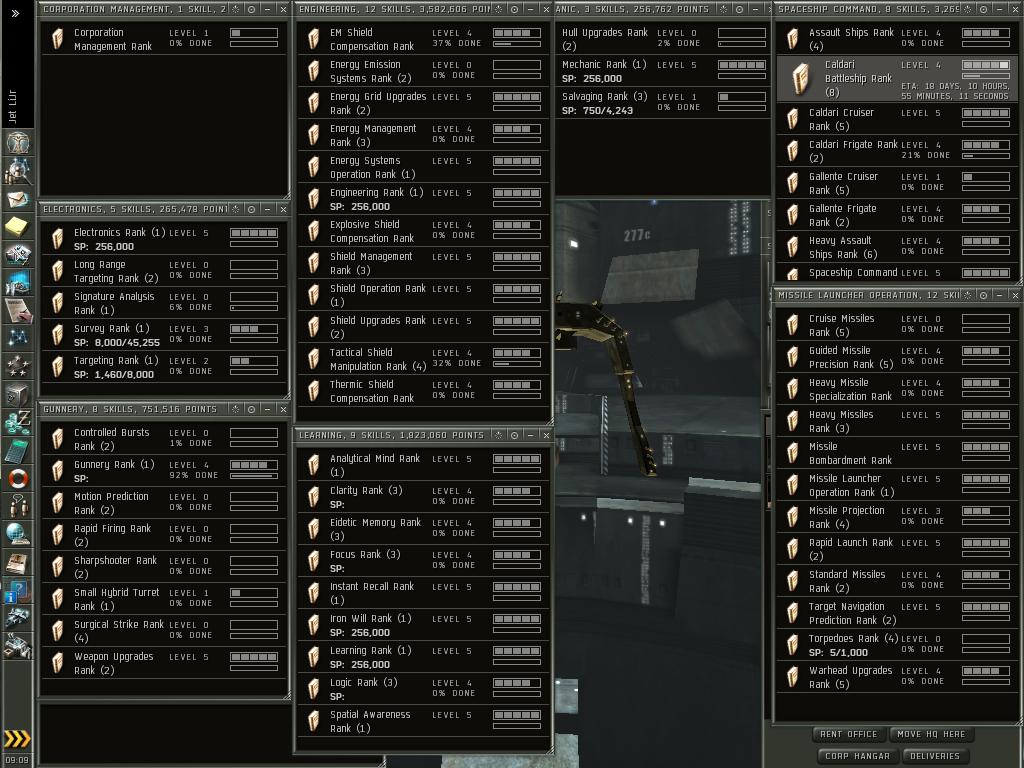Click circle icon in Electronics window header

tap(251, 209)
